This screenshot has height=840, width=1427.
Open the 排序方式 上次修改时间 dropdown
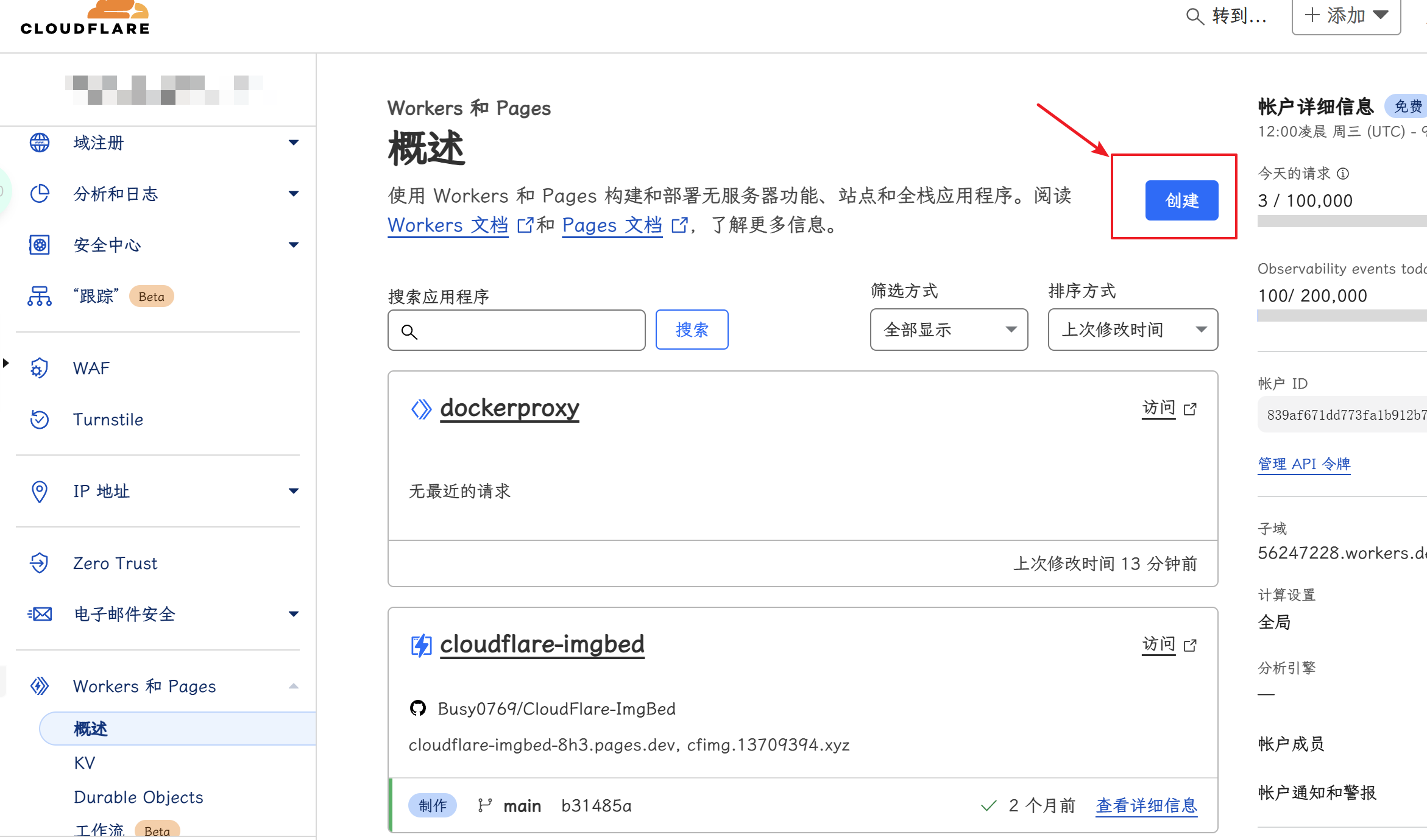pyautogui.click(x=1133, y=330)
